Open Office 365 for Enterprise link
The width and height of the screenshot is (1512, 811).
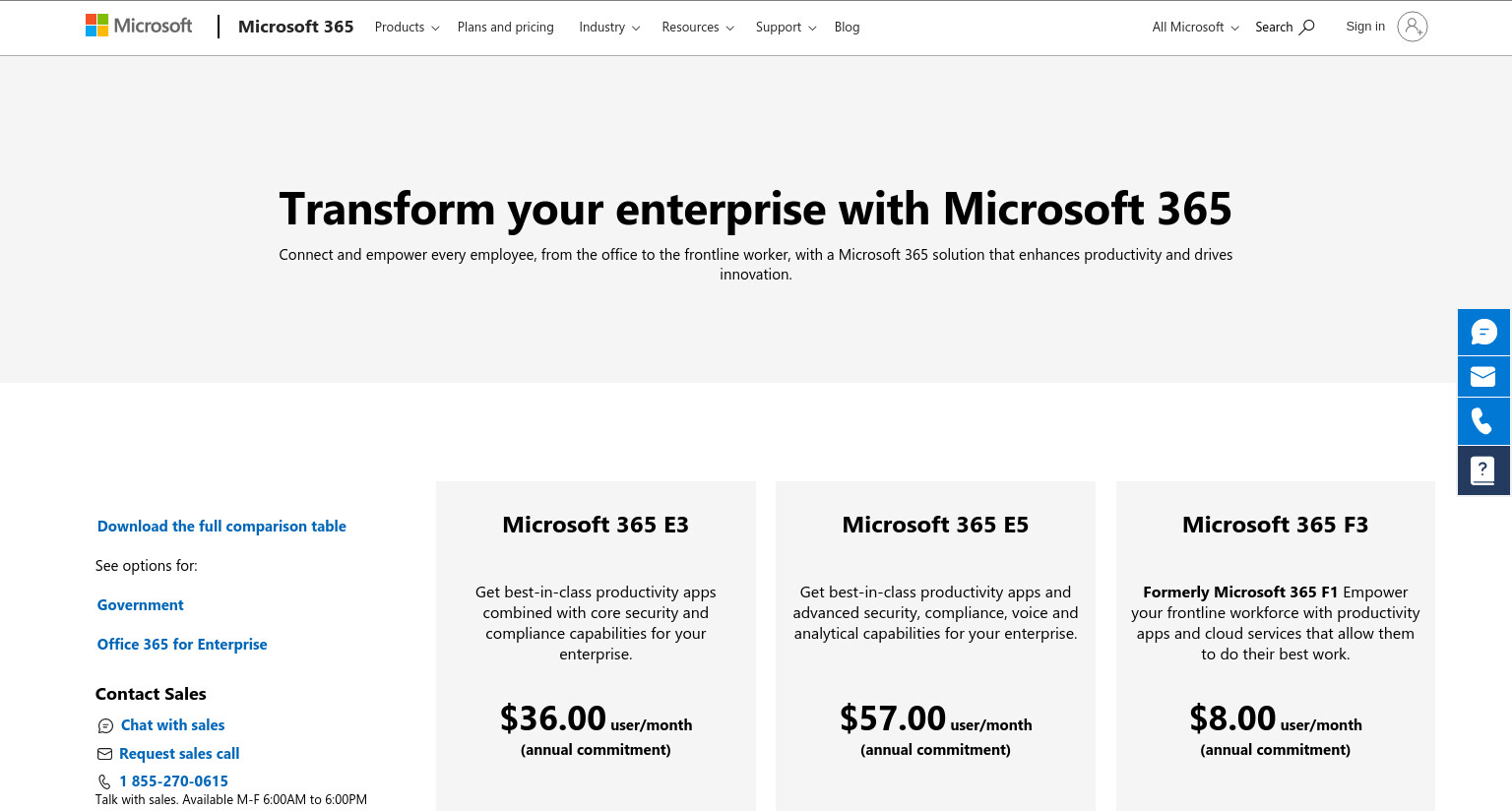pyautogui.click(x=182, y=645)
